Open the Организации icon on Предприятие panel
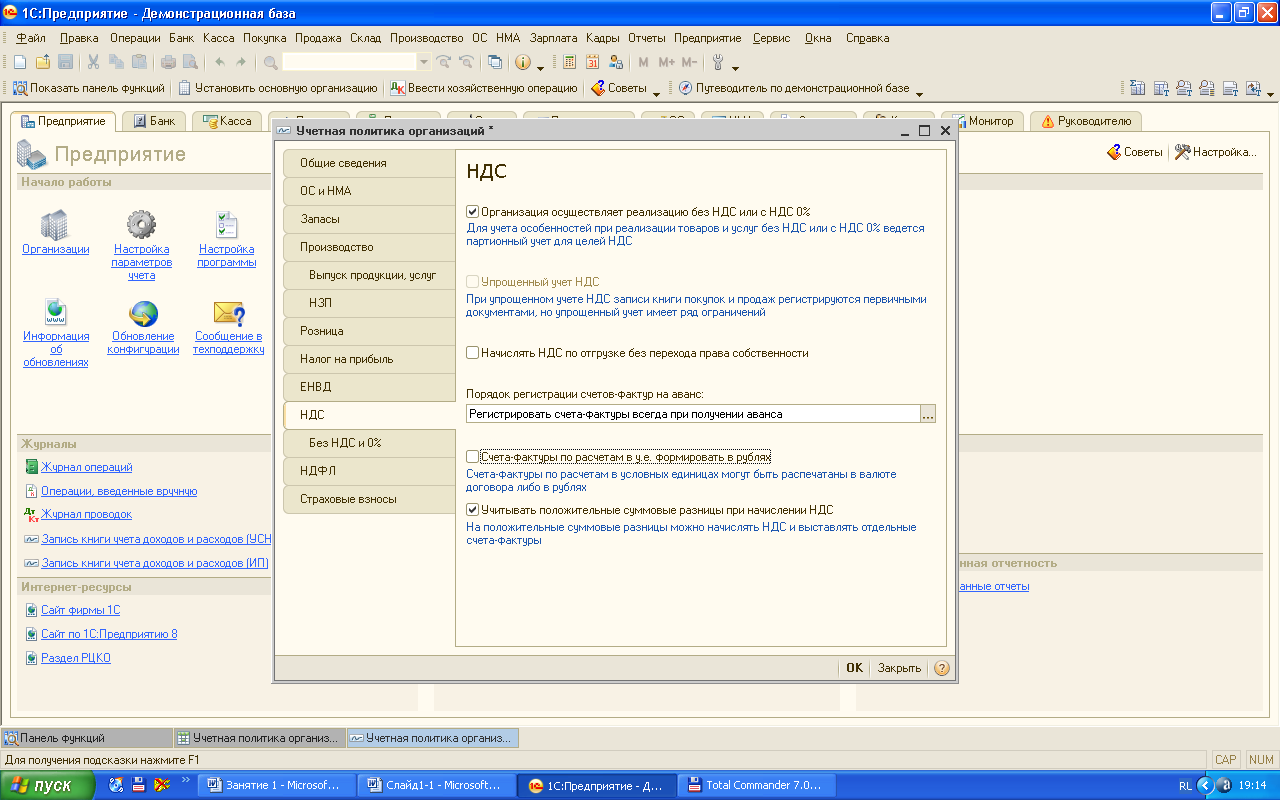Image resolution: width=1280 pixels, height=800 pixels. (55, 224)
